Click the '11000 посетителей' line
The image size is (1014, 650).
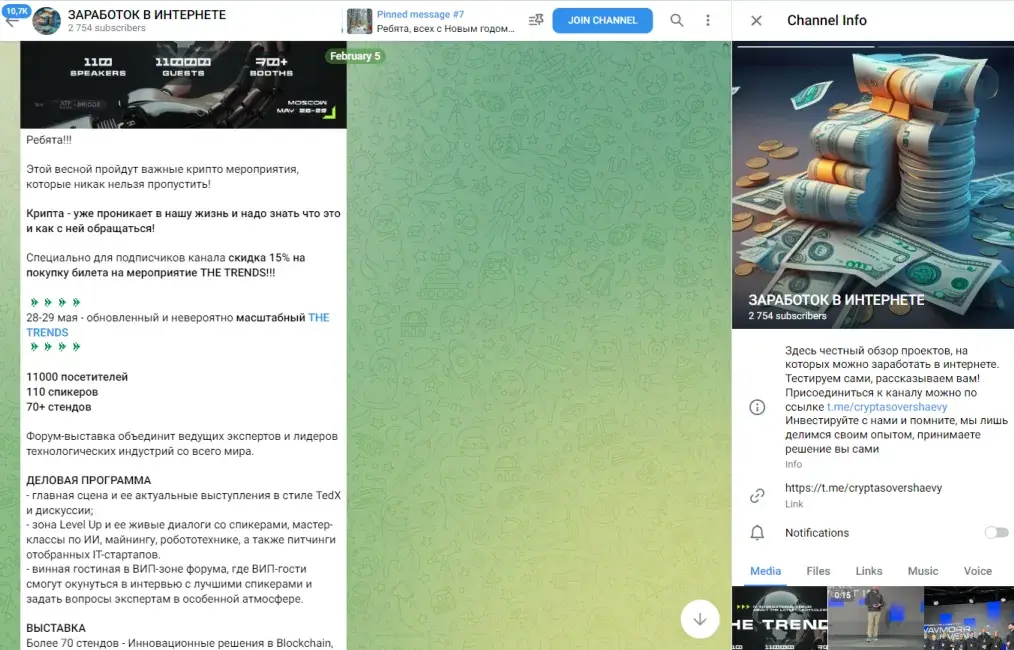pyautogui.click(x=77, y=377)
